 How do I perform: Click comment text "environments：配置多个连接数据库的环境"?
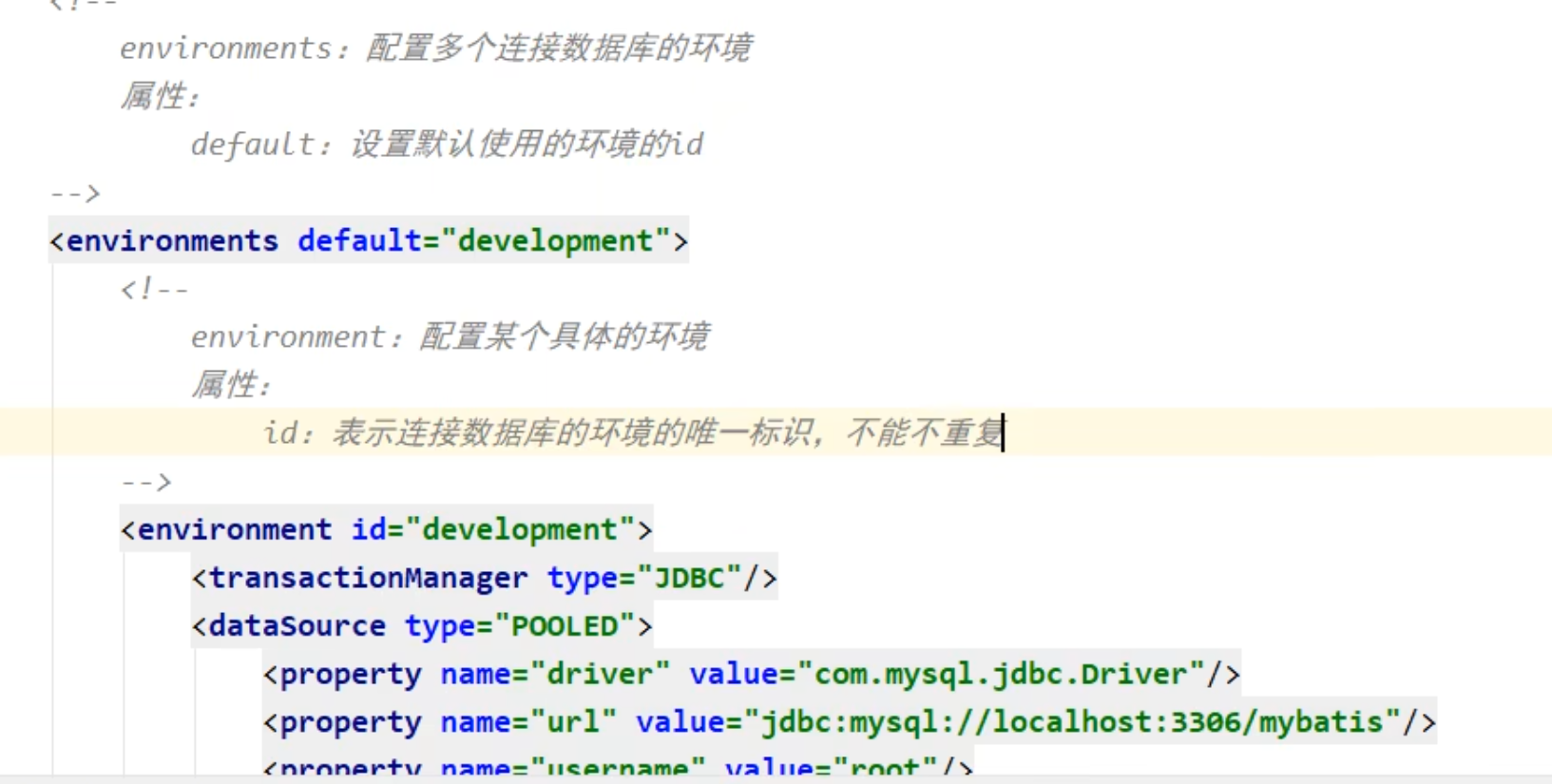(x=435, y=48)
